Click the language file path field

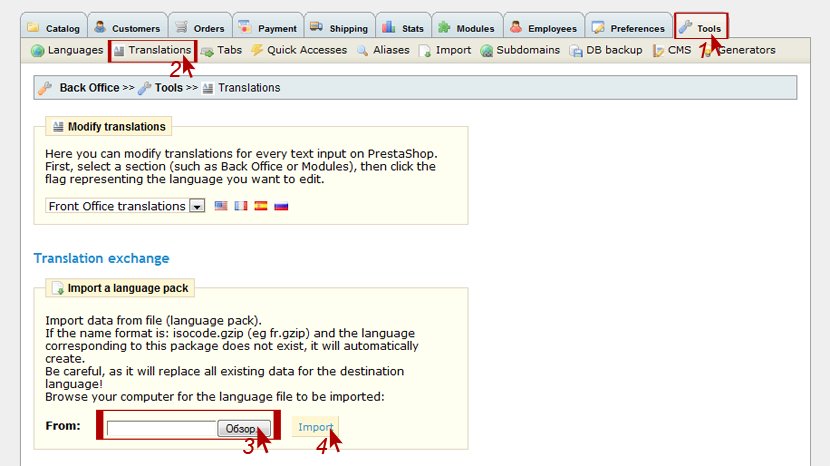click(x=162, y=428)
